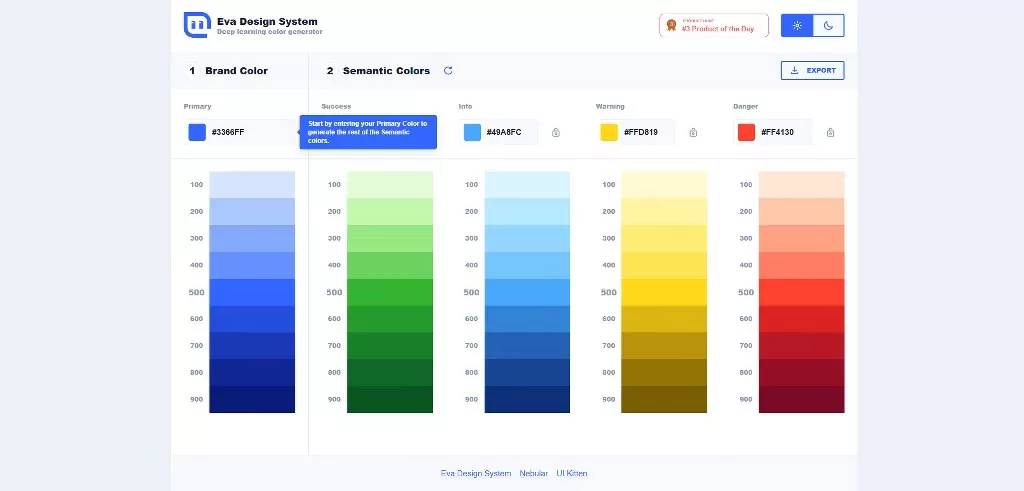
Task: Select the Info 100 shade
Action: coord(527,185)
